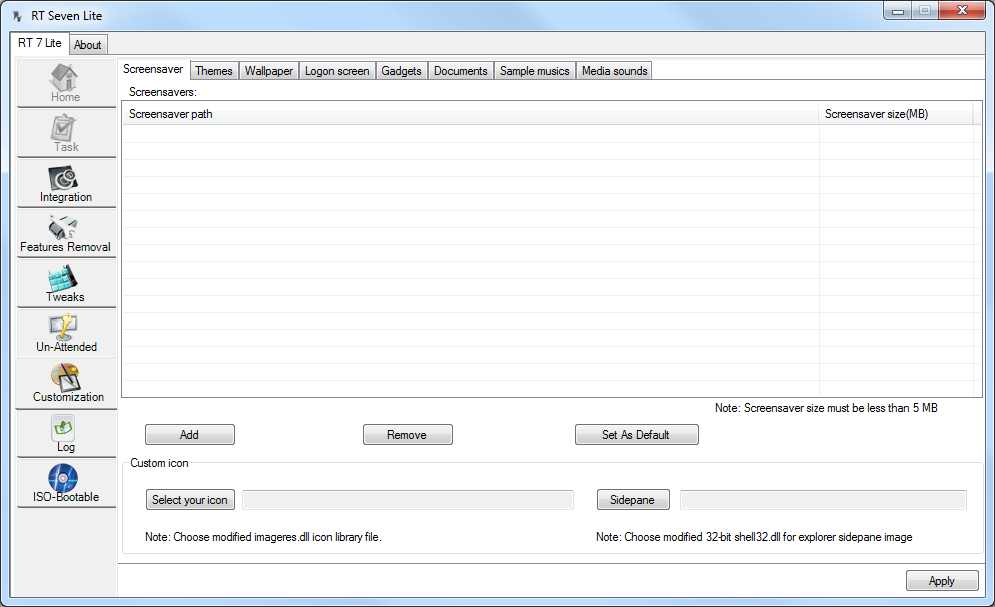
Task: Close the RT Seven Lite window
Action: click(x=962, y=11)
